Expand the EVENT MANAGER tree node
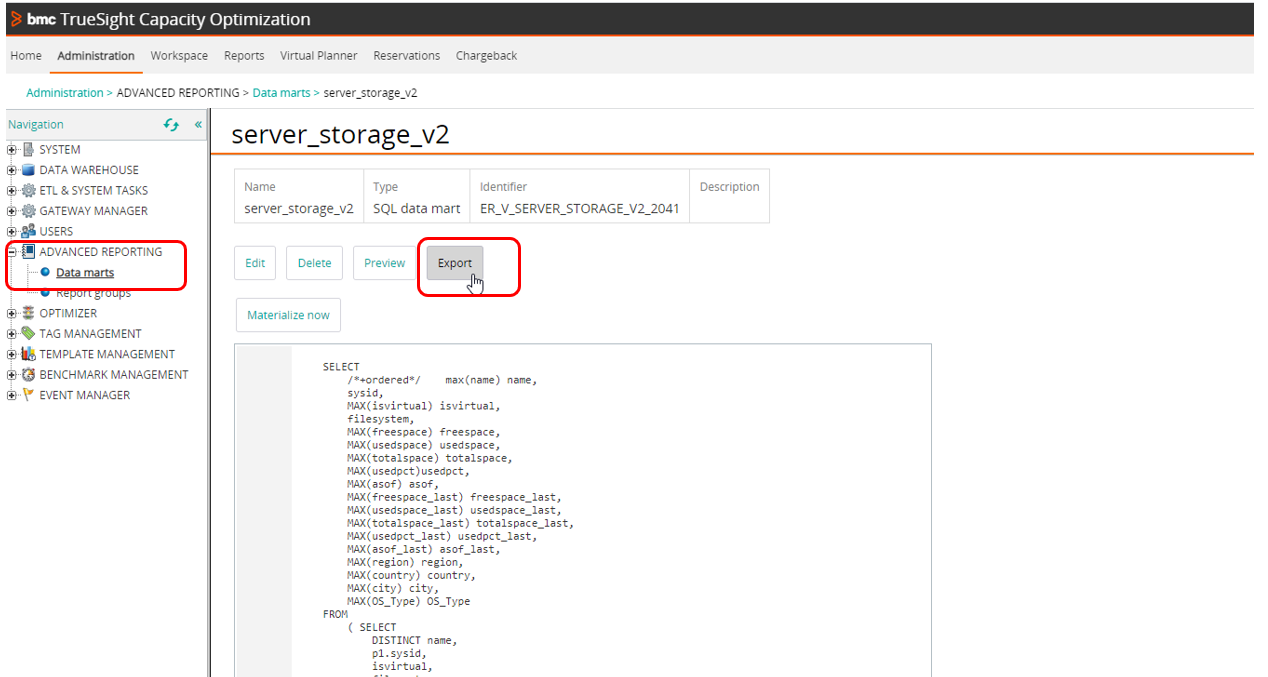 (12, 395)
